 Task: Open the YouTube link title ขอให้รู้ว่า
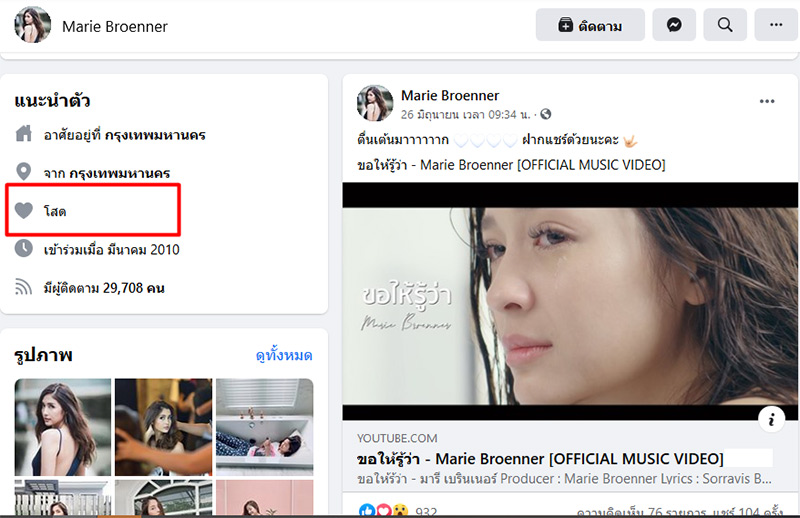[552, 458]
